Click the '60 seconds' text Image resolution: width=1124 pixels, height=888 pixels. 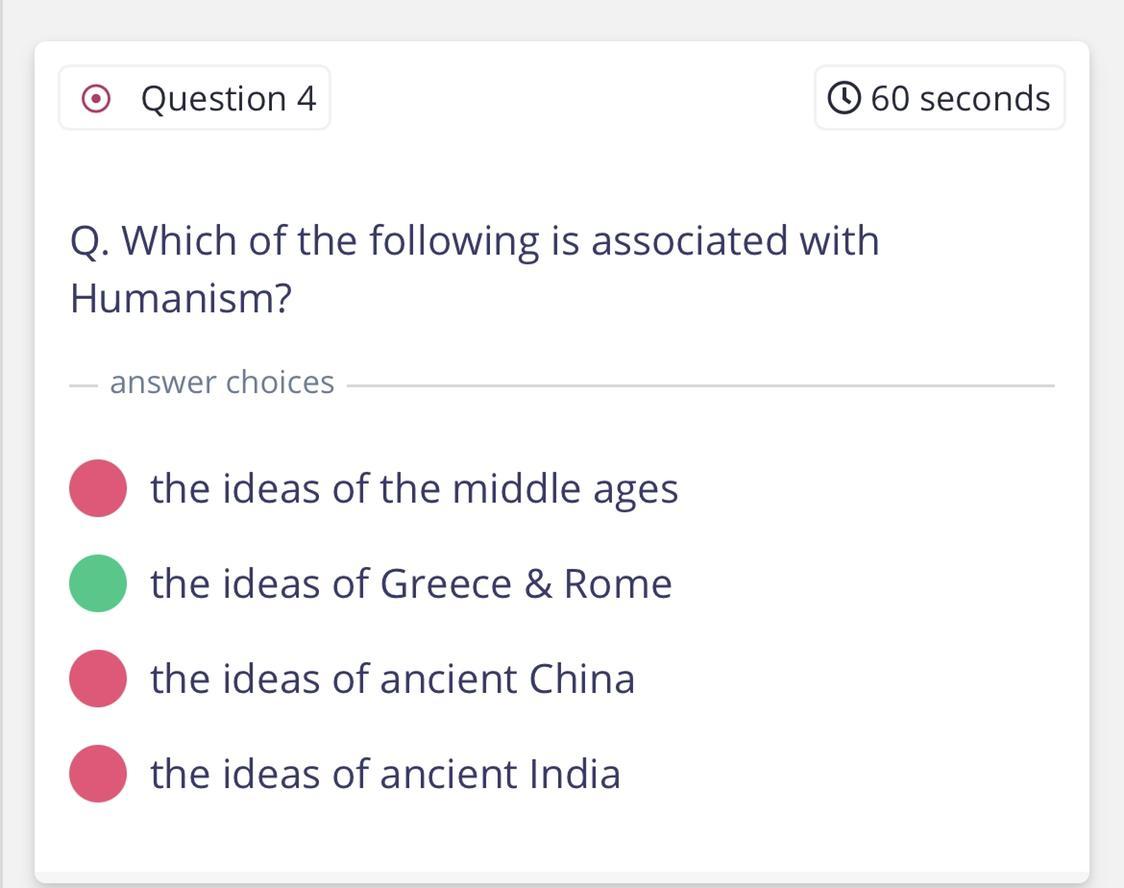(x=960, y=99)
